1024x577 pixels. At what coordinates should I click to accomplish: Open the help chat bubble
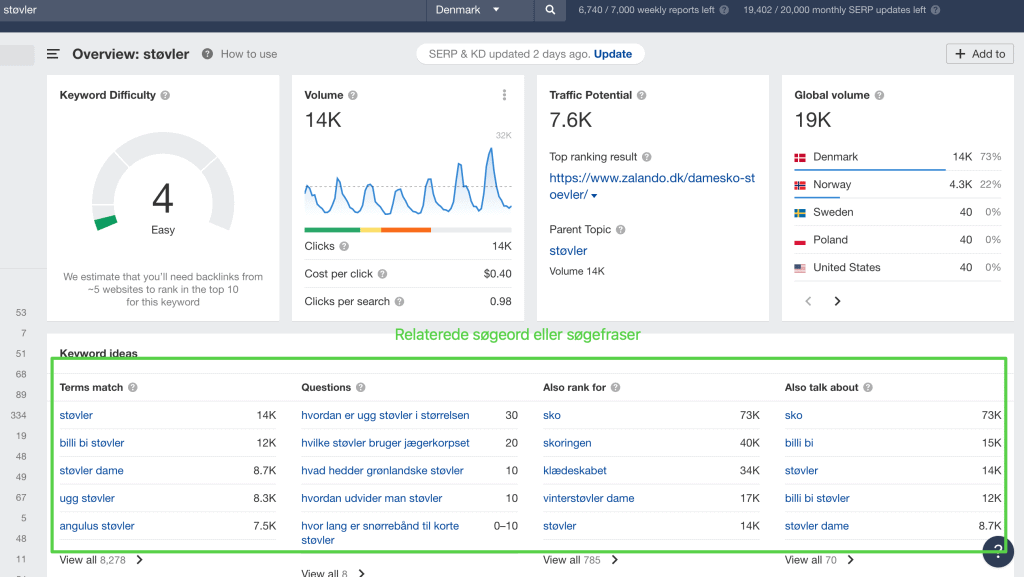[997, 551]
